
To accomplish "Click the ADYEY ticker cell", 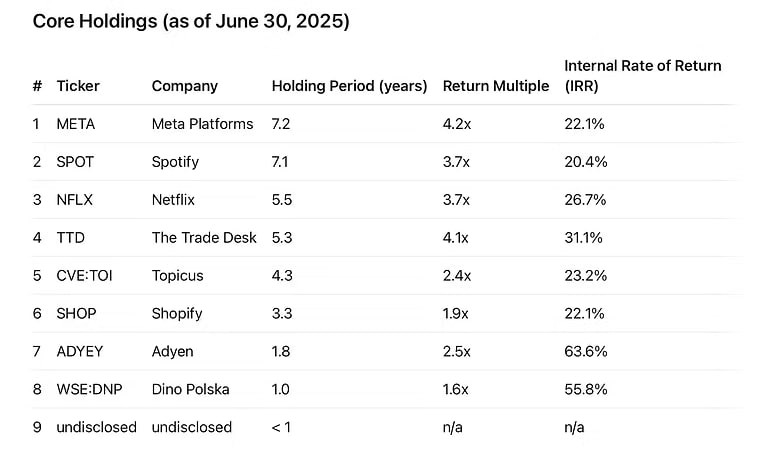I will [x=79, y=352].
